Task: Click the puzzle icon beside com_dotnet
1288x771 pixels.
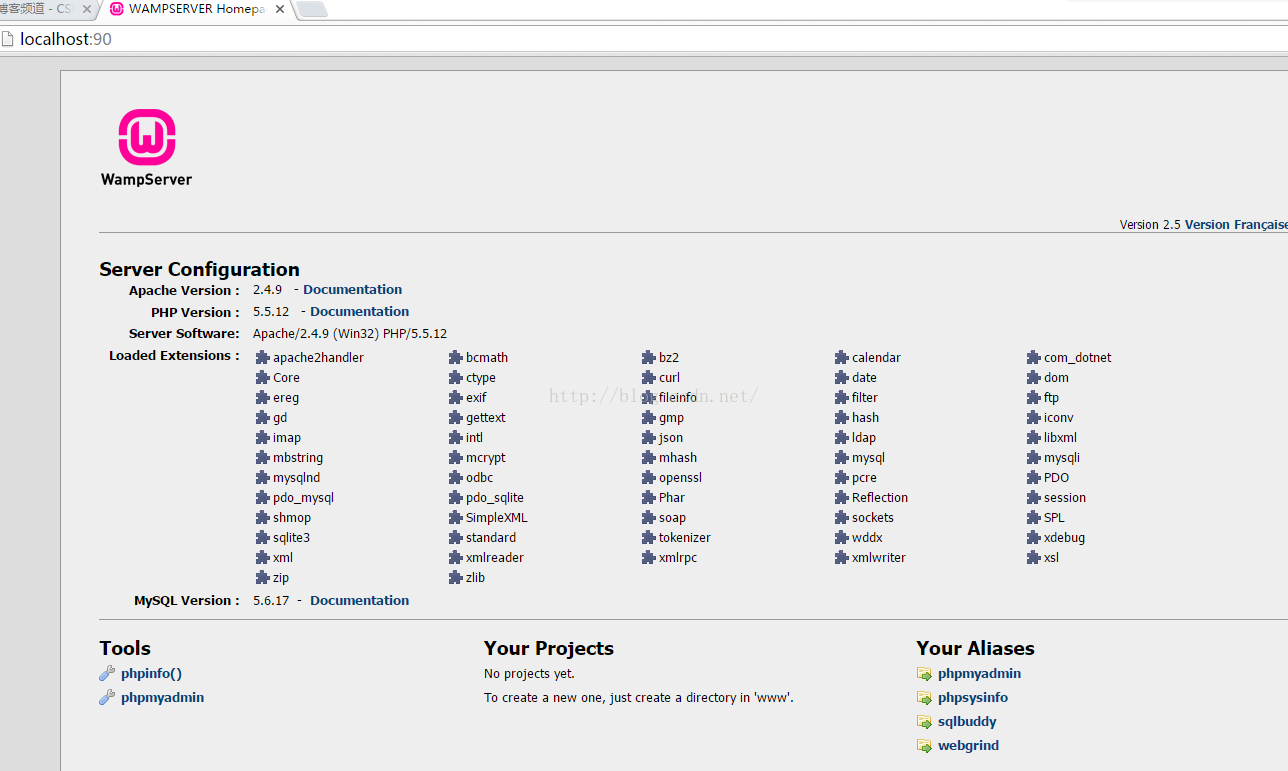Action: coord(1034,357)
